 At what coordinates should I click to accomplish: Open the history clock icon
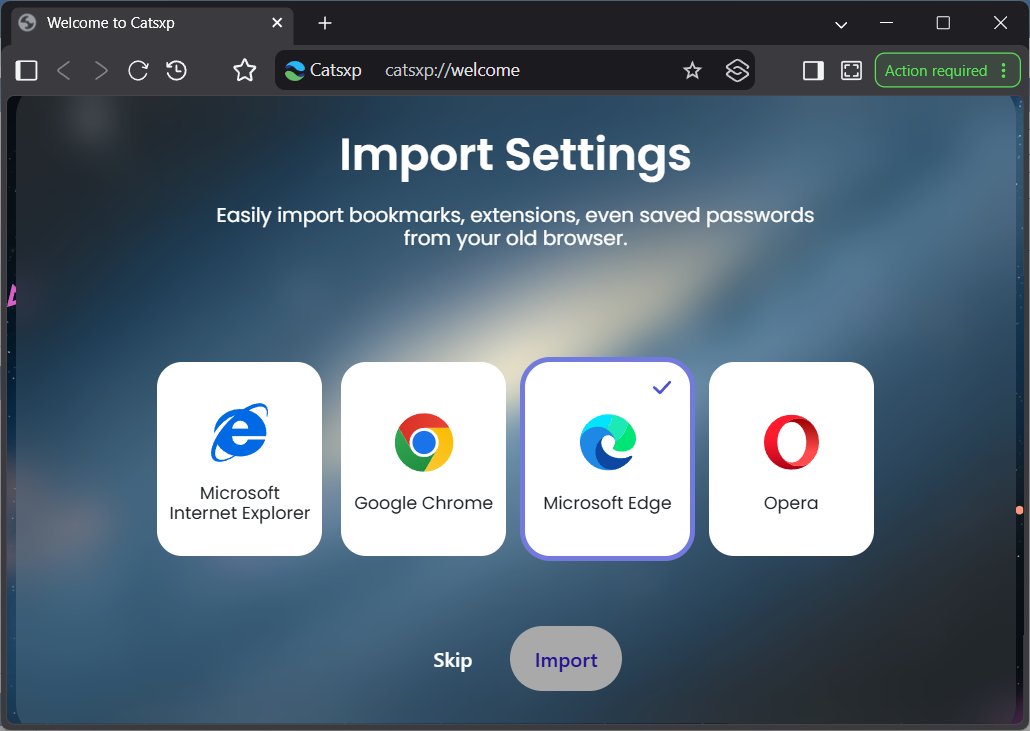pos(176,70)
